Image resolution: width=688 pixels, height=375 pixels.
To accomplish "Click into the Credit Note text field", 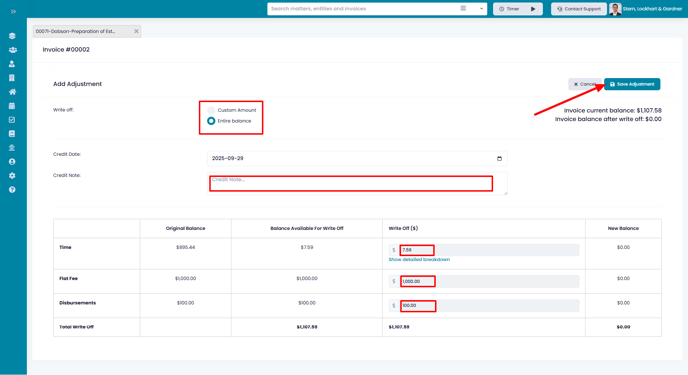I will pos(357,183).
